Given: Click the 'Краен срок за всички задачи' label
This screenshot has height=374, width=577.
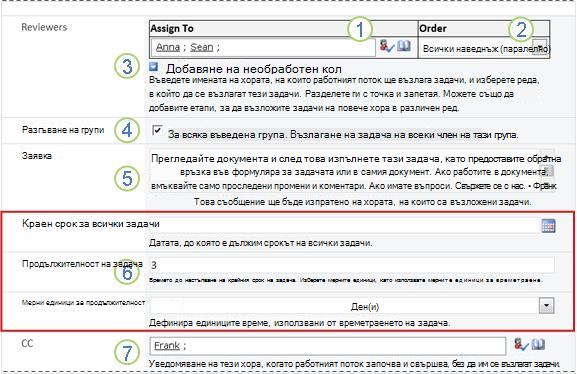Looking at the screenshot, I should 91,224.
